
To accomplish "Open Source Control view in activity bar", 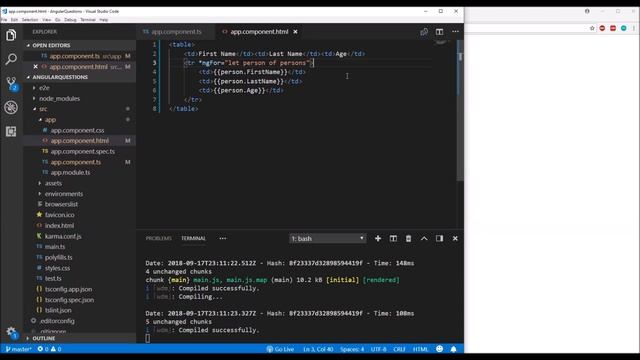I will tap(11, 83).
